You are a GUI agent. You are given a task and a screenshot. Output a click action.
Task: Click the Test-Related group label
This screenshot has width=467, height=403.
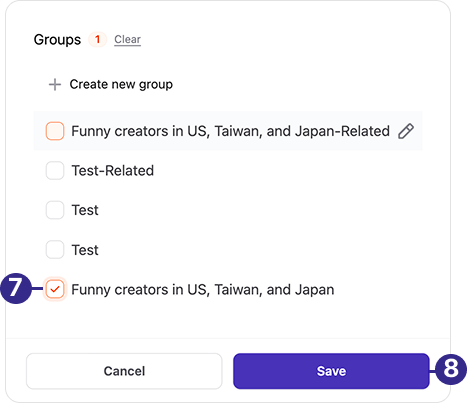pyautogui.click(x=113, y=171)
